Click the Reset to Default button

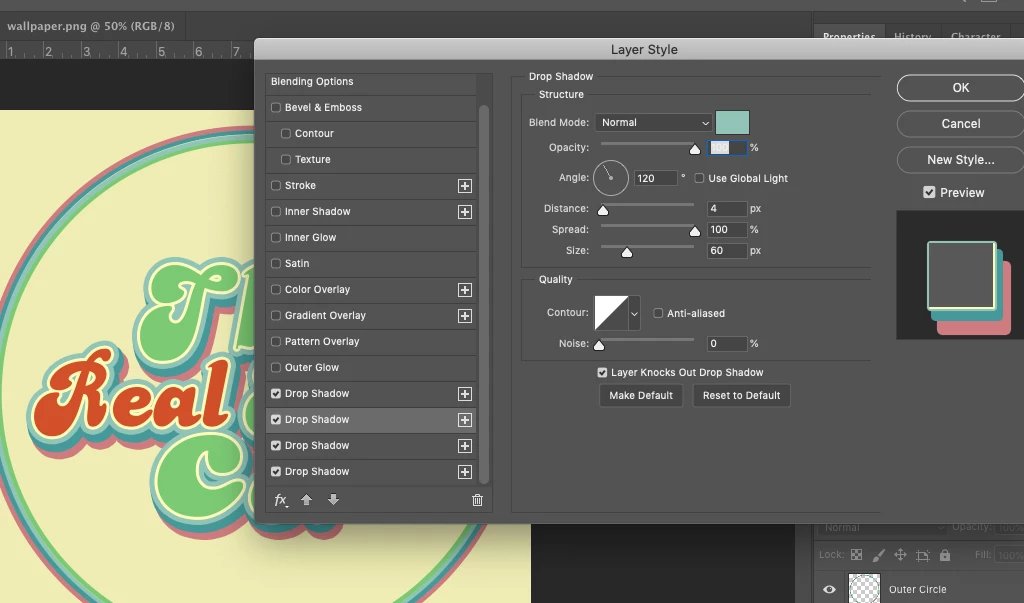point(741,395)
